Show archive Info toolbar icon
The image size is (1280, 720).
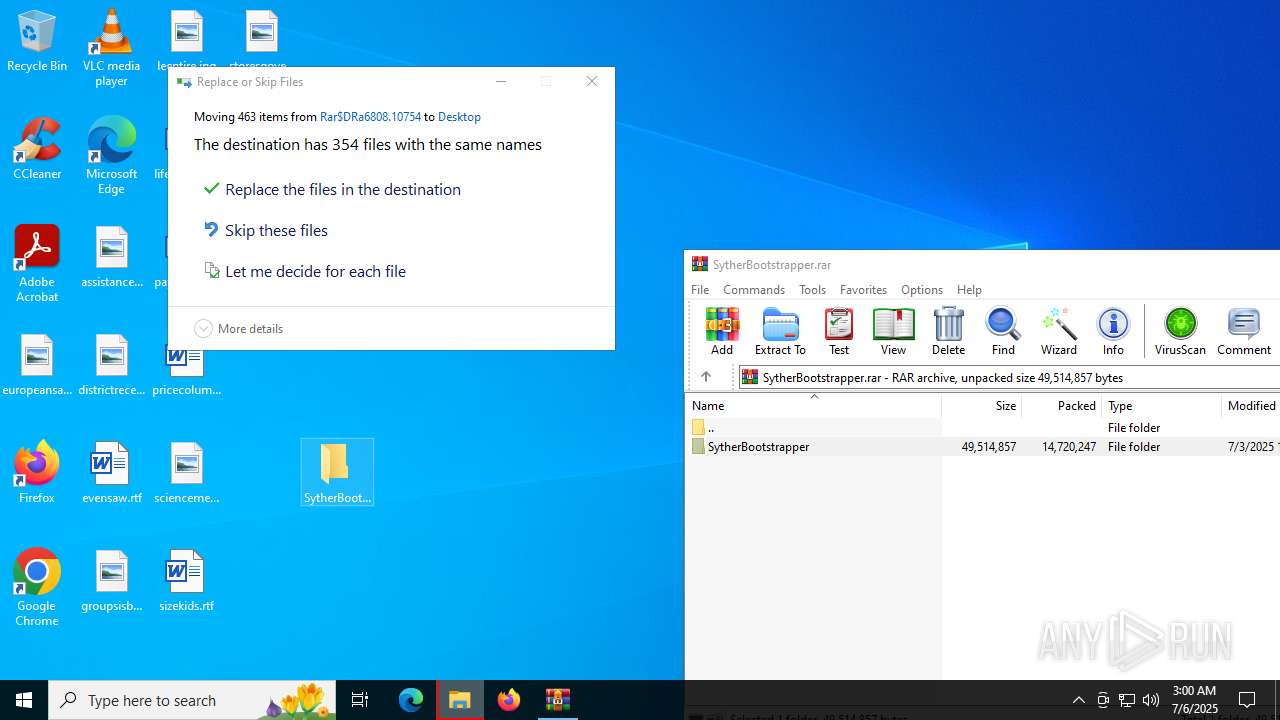[x=1113, y=332]
